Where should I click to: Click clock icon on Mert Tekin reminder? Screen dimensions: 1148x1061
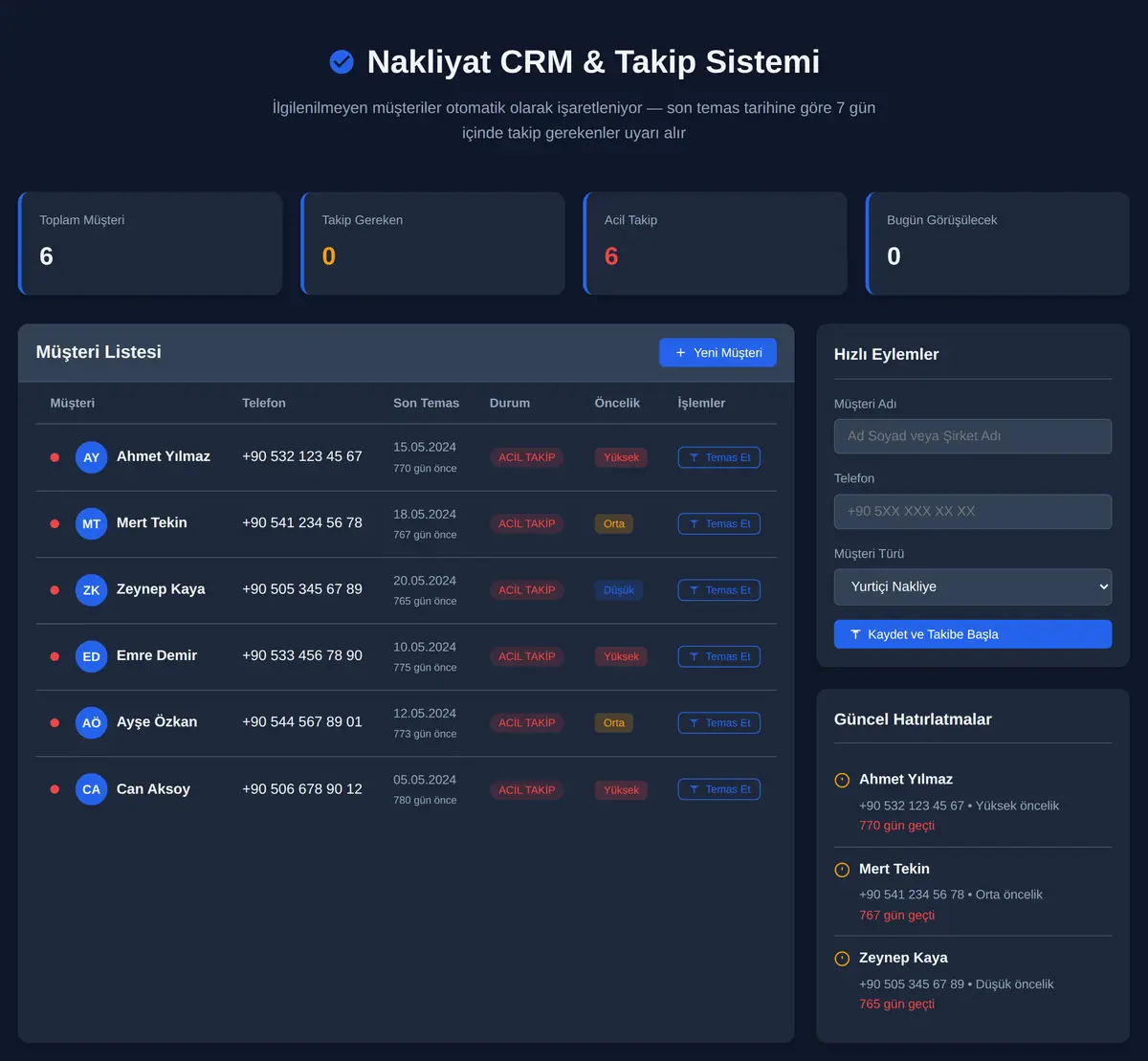coord(842,870)
